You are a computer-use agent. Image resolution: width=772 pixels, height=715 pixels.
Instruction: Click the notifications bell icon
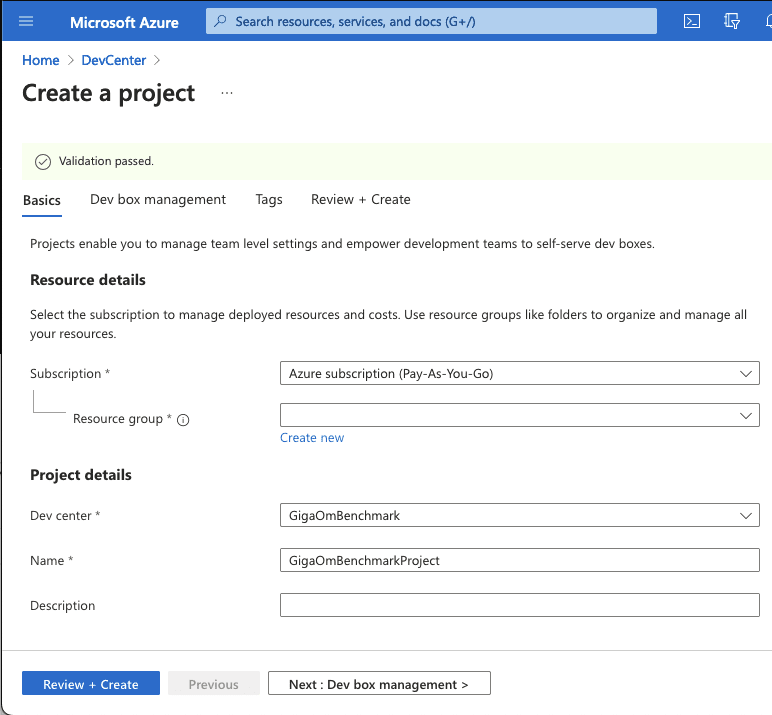pyautogui.click(x=766, y=21)
